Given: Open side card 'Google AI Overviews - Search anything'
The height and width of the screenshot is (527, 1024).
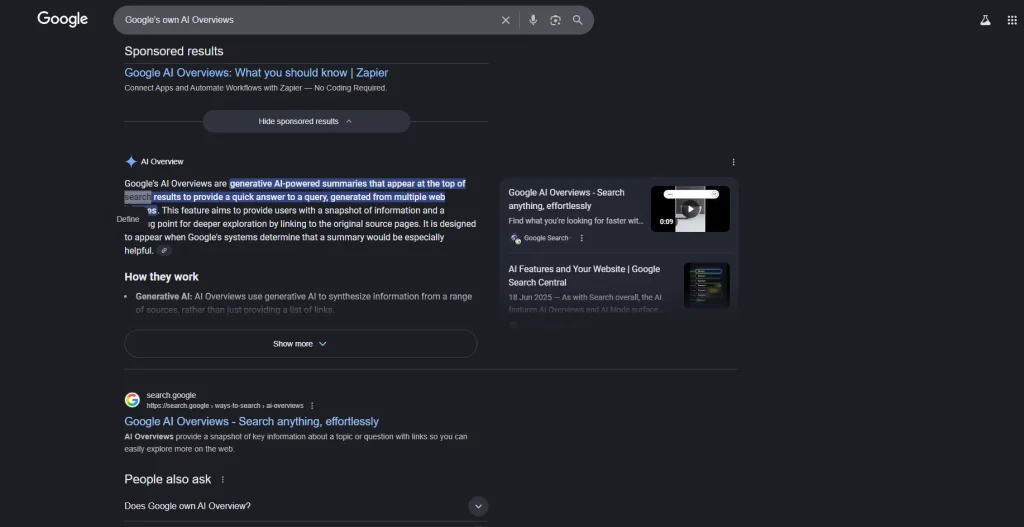Looking at the screenshot, I should (567, 199).
